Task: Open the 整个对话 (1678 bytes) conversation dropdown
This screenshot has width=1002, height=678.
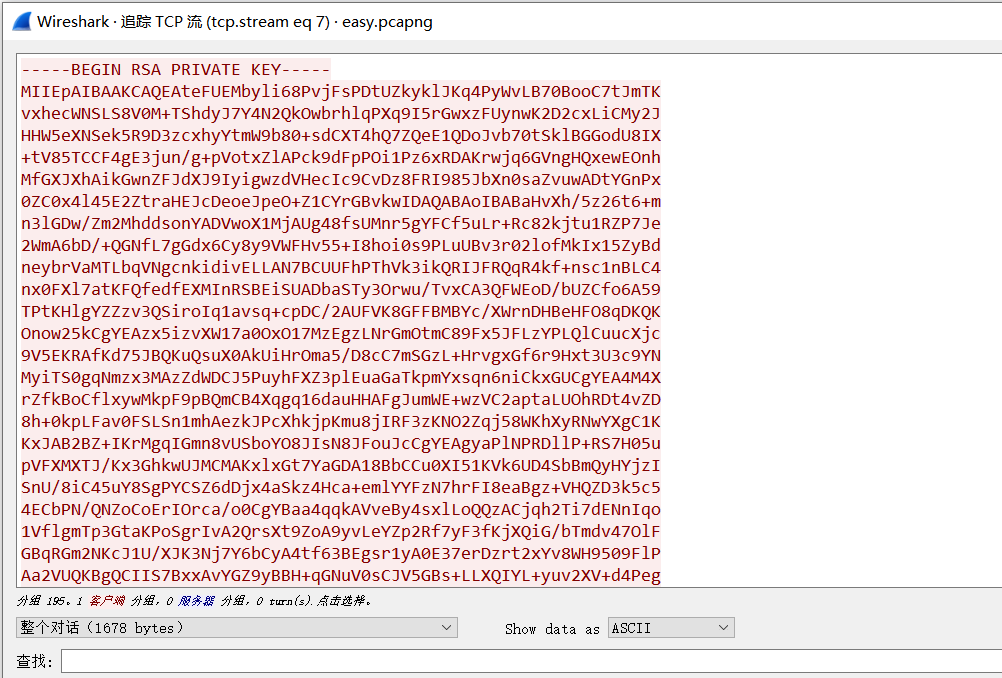Action: (x=237, y=628)
